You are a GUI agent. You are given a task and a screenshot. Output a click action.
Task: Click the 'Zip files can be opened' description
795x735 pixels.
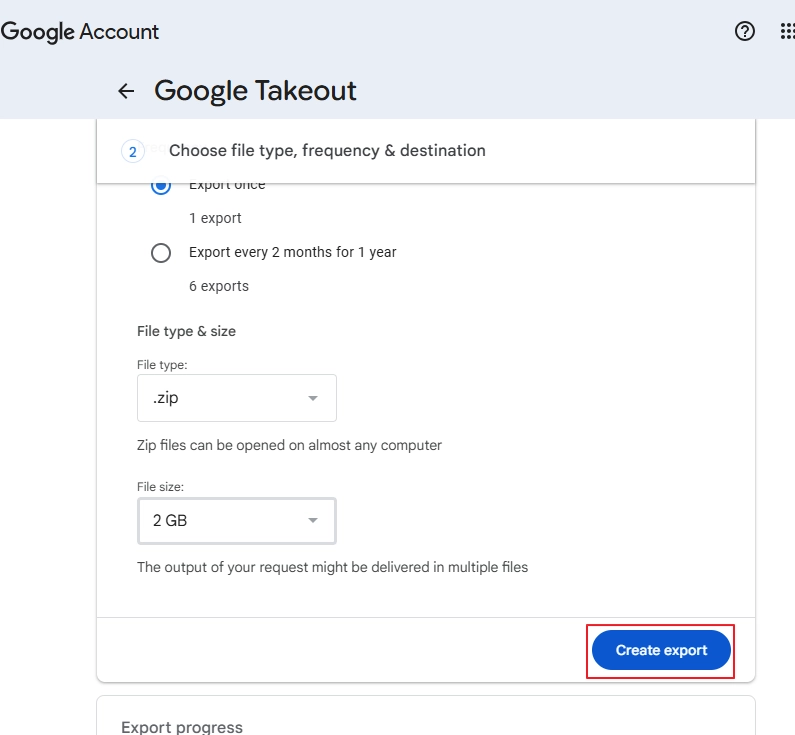tap(289, 446)
